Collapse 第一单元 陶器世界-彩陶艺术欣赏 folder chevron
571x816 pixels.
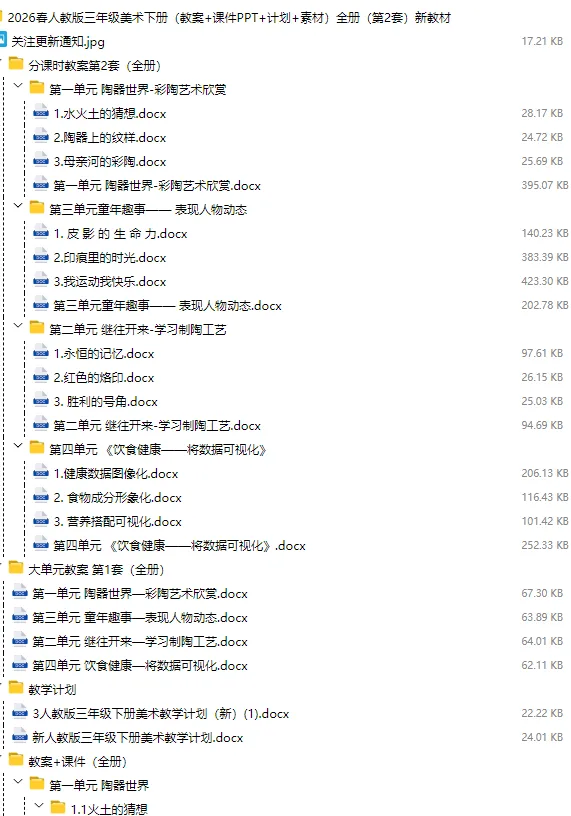click(18, 86)
